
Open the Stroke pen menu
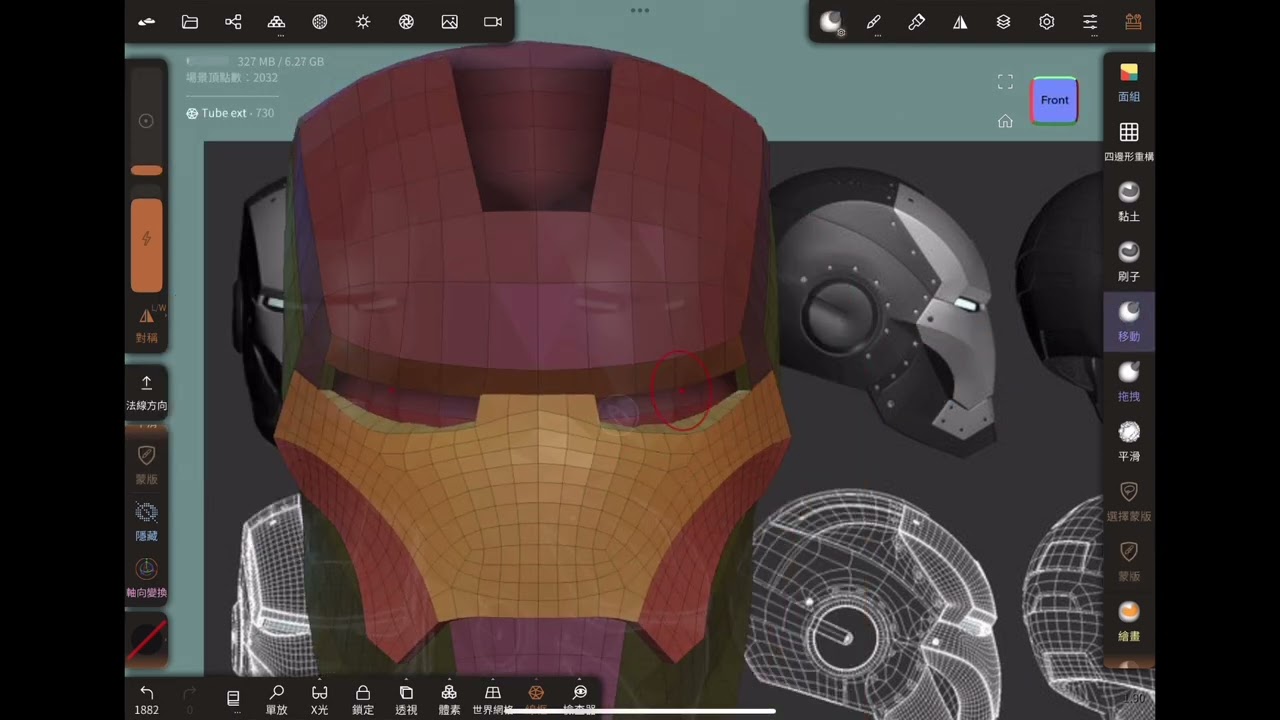[x=873, y=22]
